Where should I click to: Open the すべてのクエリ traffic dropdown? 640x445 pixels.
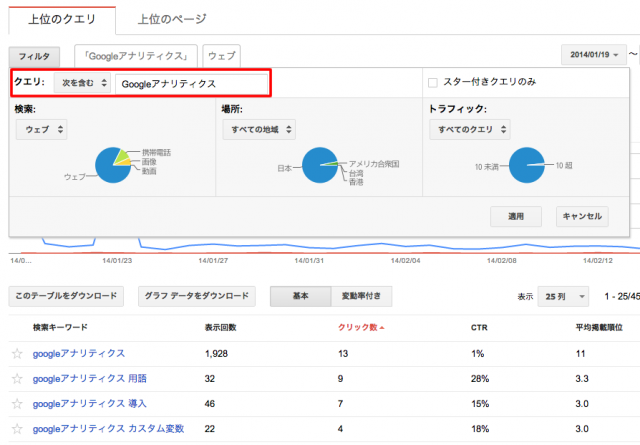(470, 130)
